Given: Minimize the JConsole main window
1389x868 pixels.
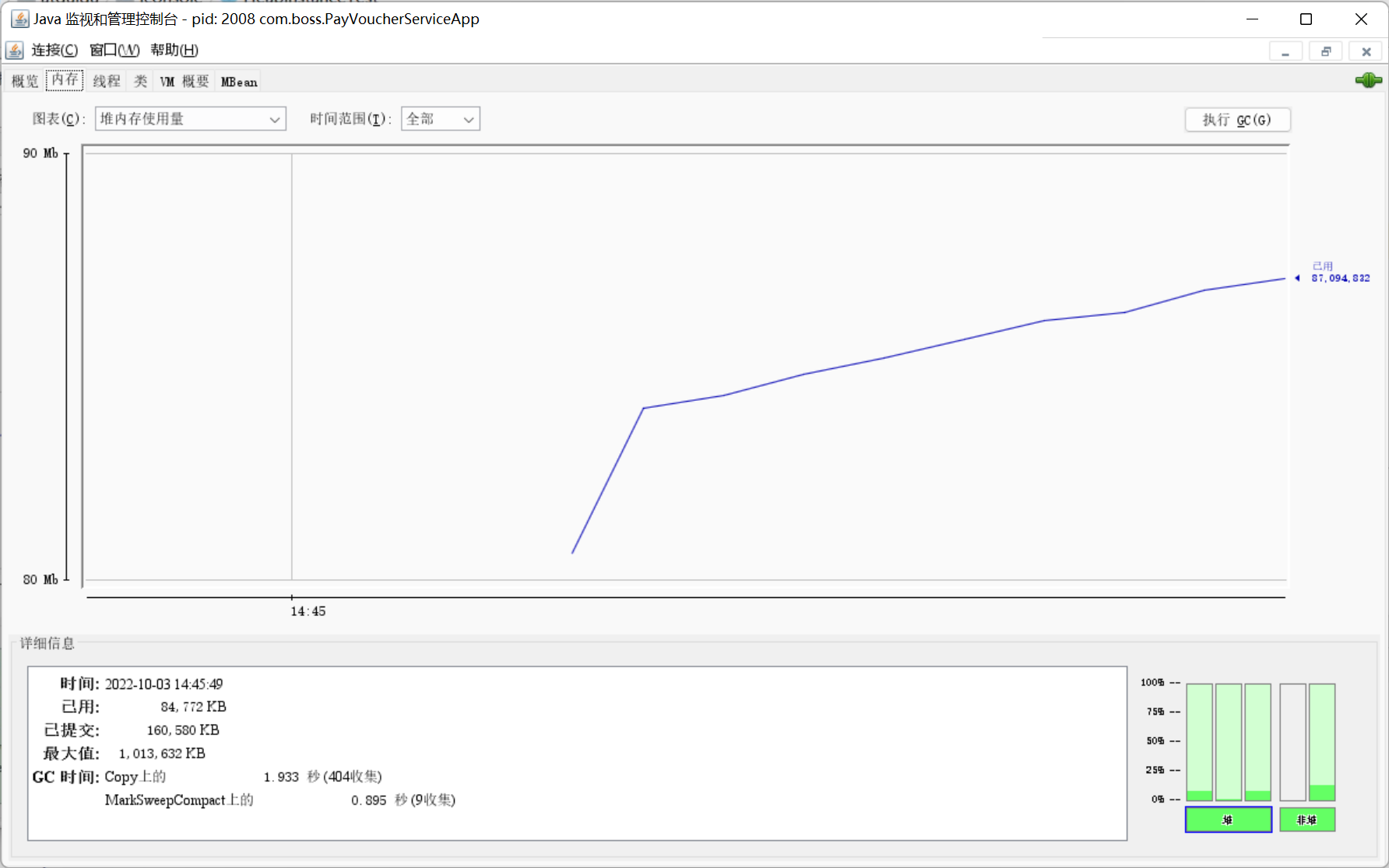Looking at the screenshot, I should 1252,19.
